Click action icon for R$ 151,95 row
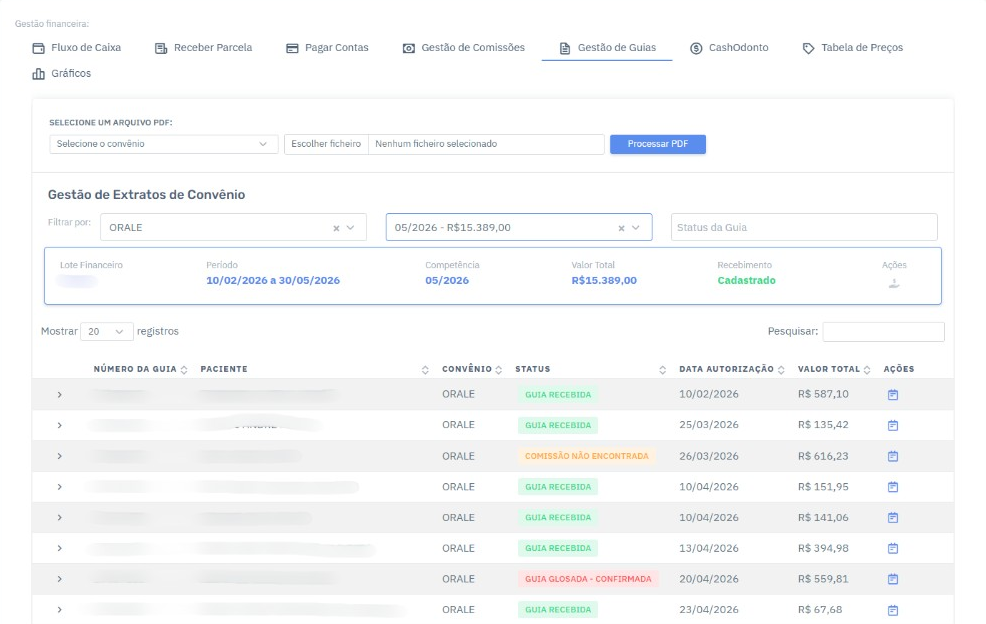Viewport: 986px width, 624px height. tap(893, 487)
